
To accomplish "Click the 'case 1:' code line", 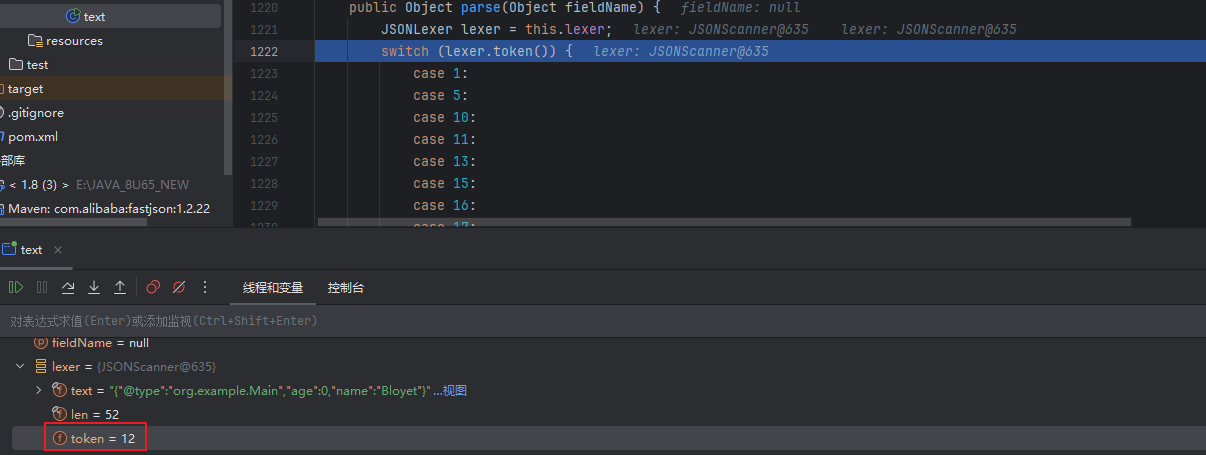I will click(441, 73).
